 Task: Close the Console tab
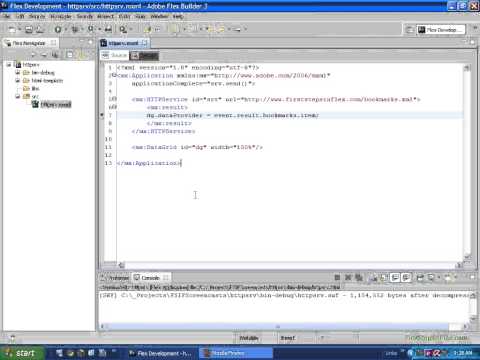(x=166, y=277)
